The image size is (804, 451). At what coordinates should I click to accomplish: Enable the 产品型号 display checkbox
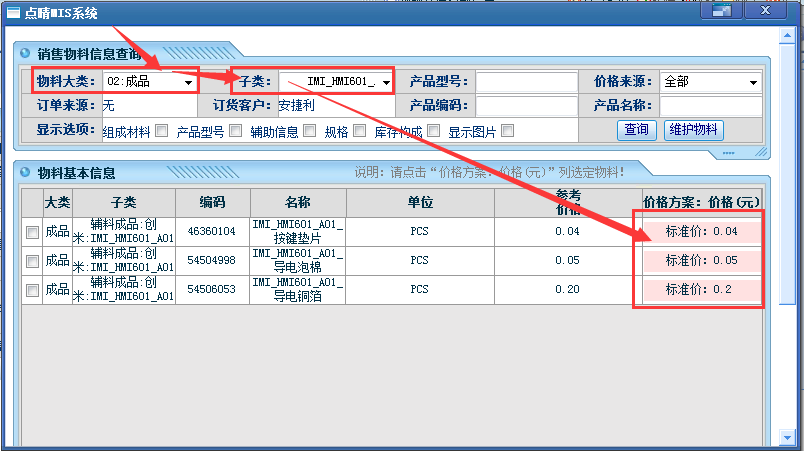pyautogui.click(x=235, y=131)
